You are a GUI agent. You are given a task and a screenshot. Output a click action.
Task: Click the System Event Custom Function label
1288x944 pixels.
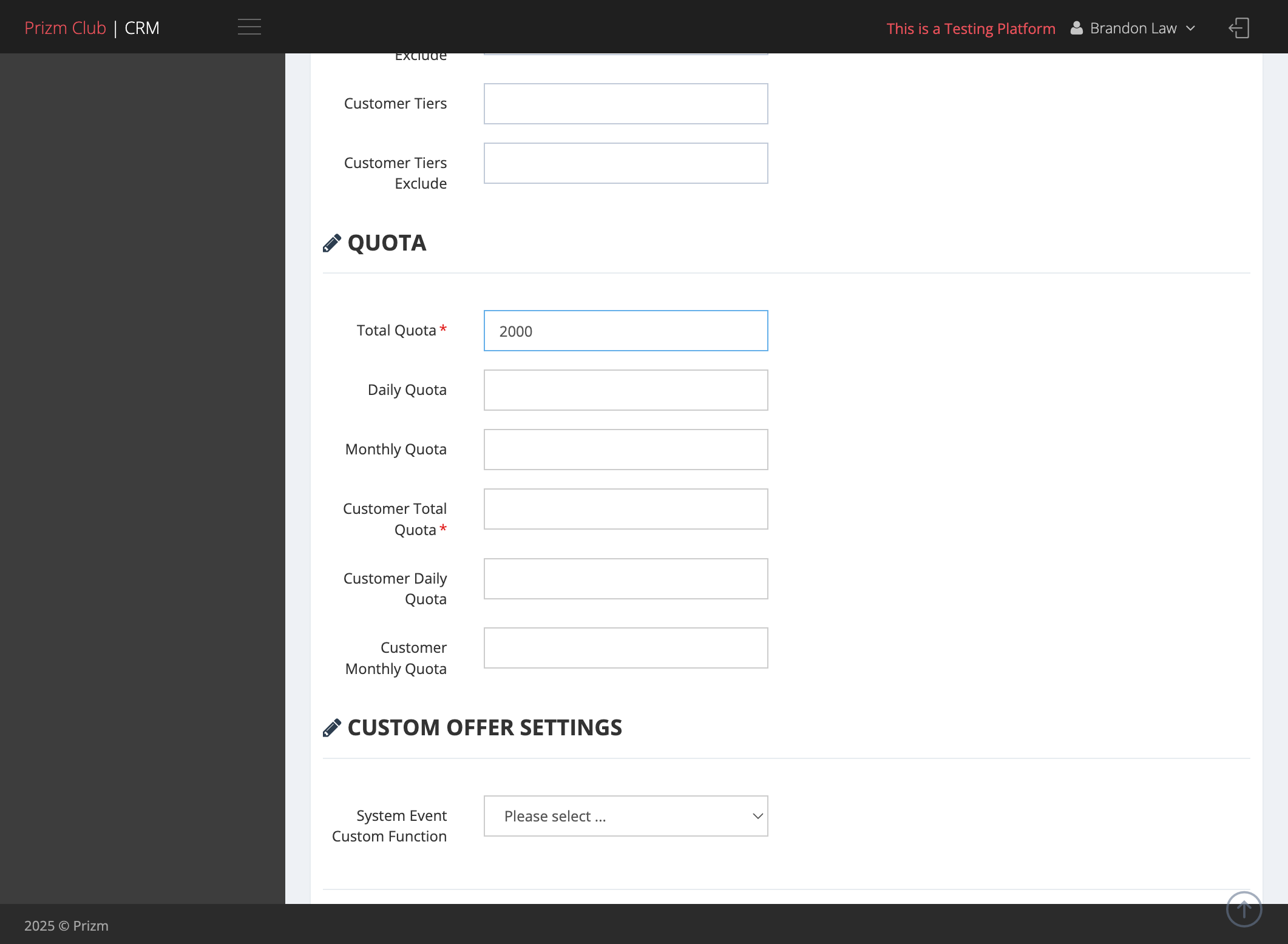pos(389,826)
